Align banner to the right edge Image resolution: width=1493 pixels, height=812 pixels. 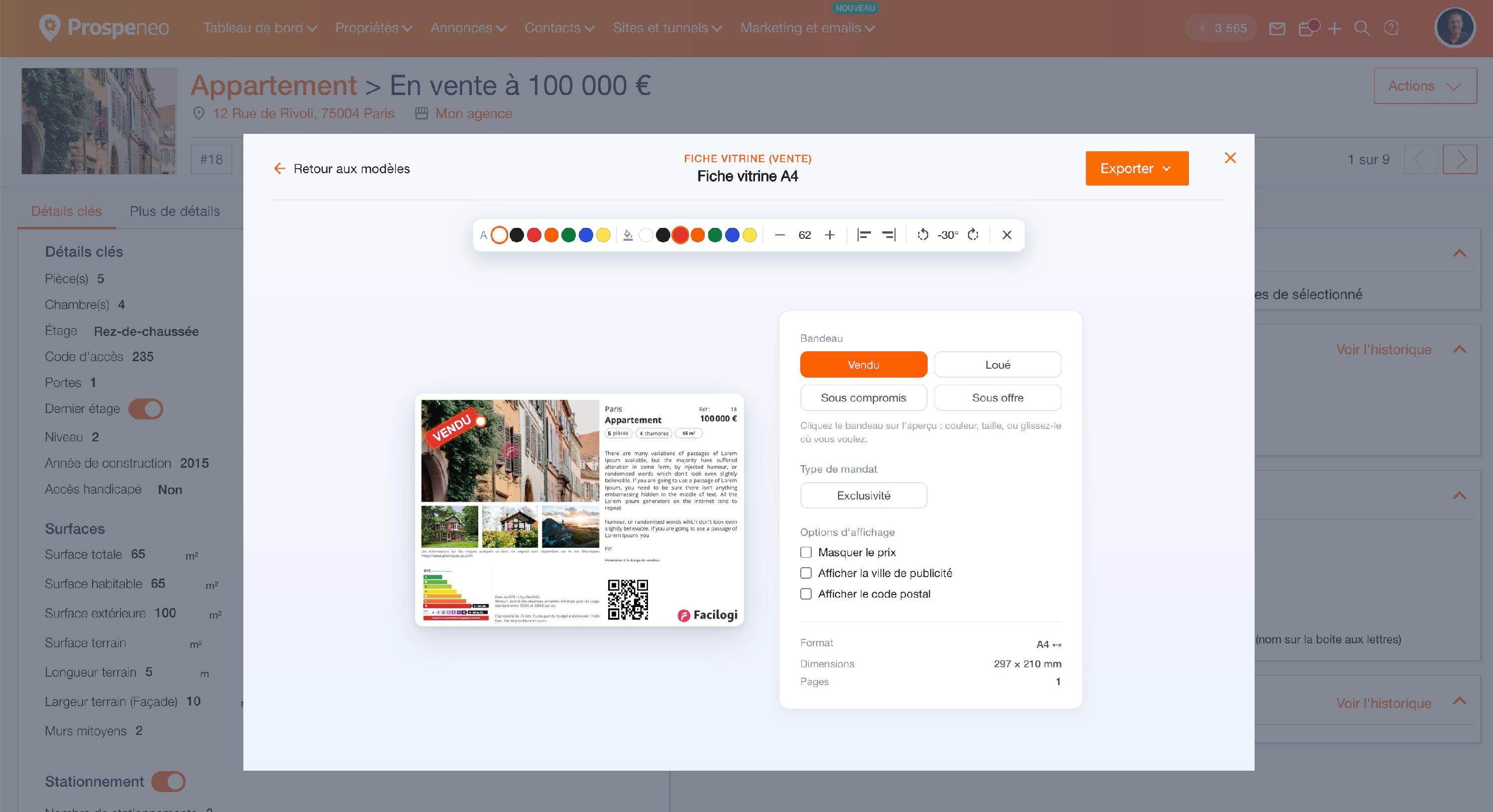click(889, 235)
